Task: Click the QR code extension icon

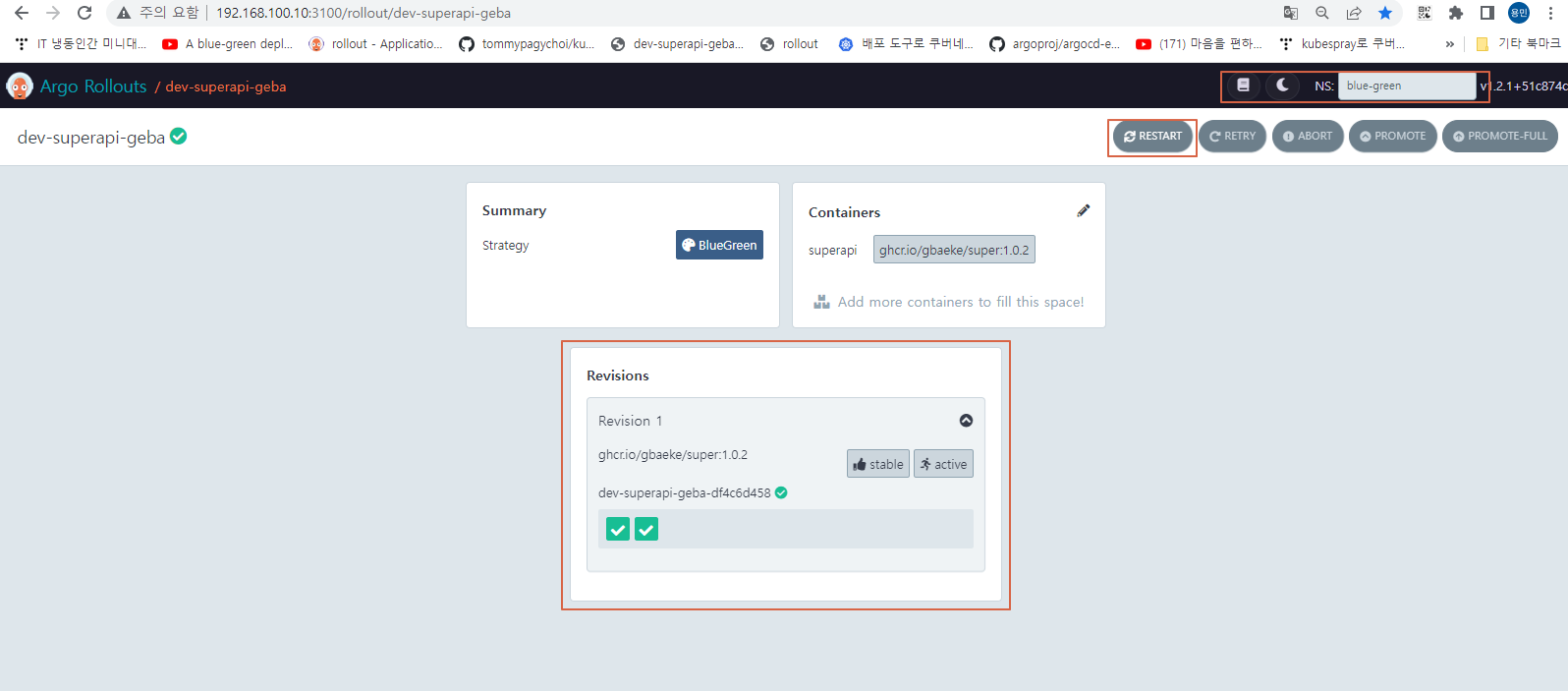Action: pyautogui.click(x=1425, y=13)
